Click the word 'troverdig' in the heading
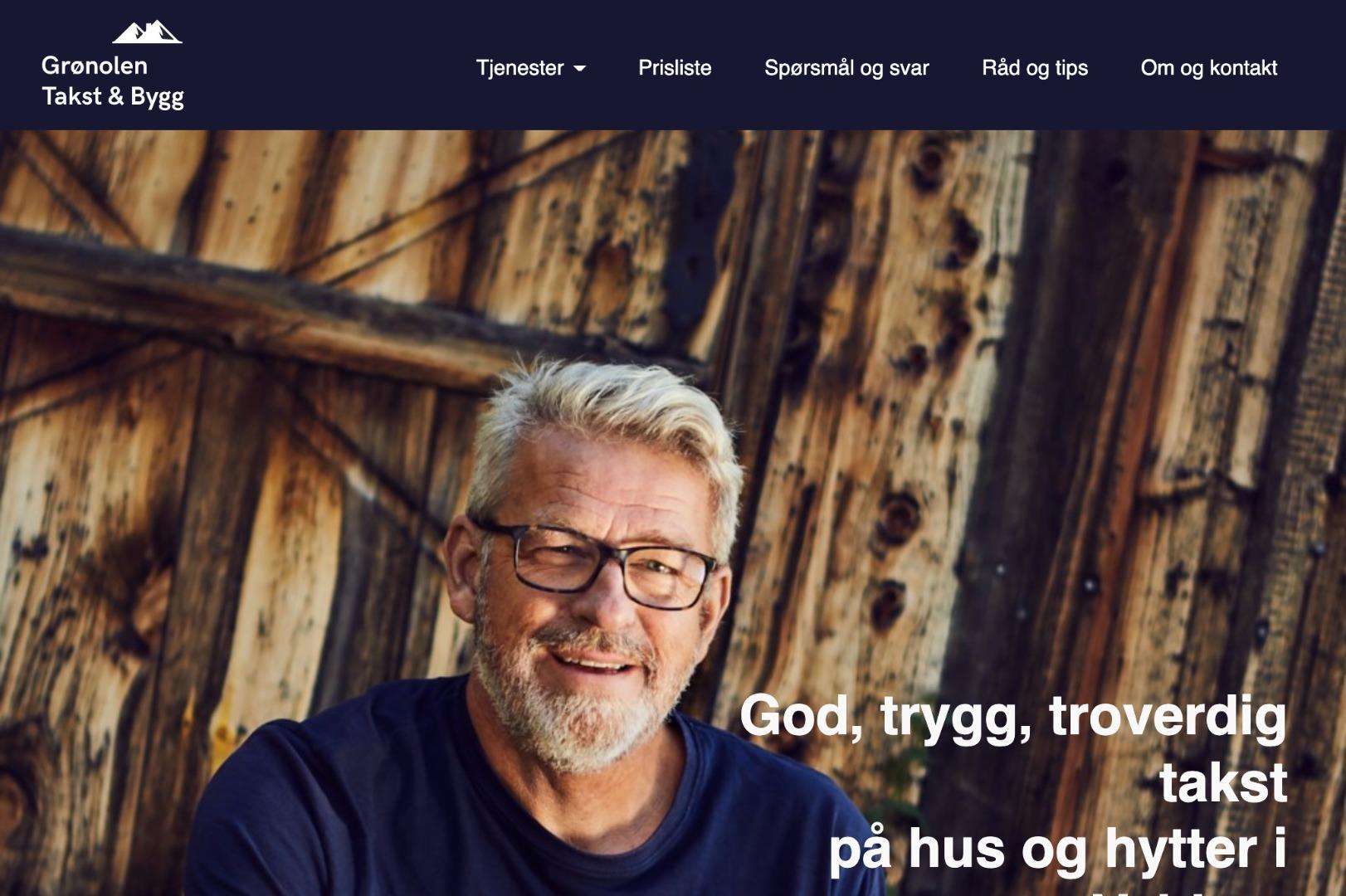Viewport: 1346px width, 896px height. point(1168,717)
